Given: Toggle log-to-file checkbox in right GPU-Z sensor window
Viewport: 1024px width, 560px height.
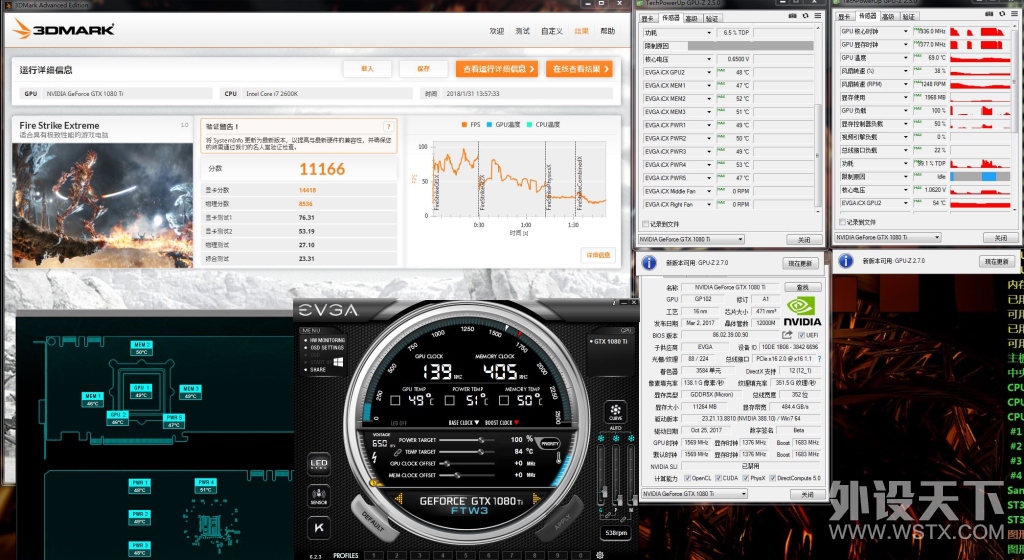Looking at the screenshot, I should (842, 222).
